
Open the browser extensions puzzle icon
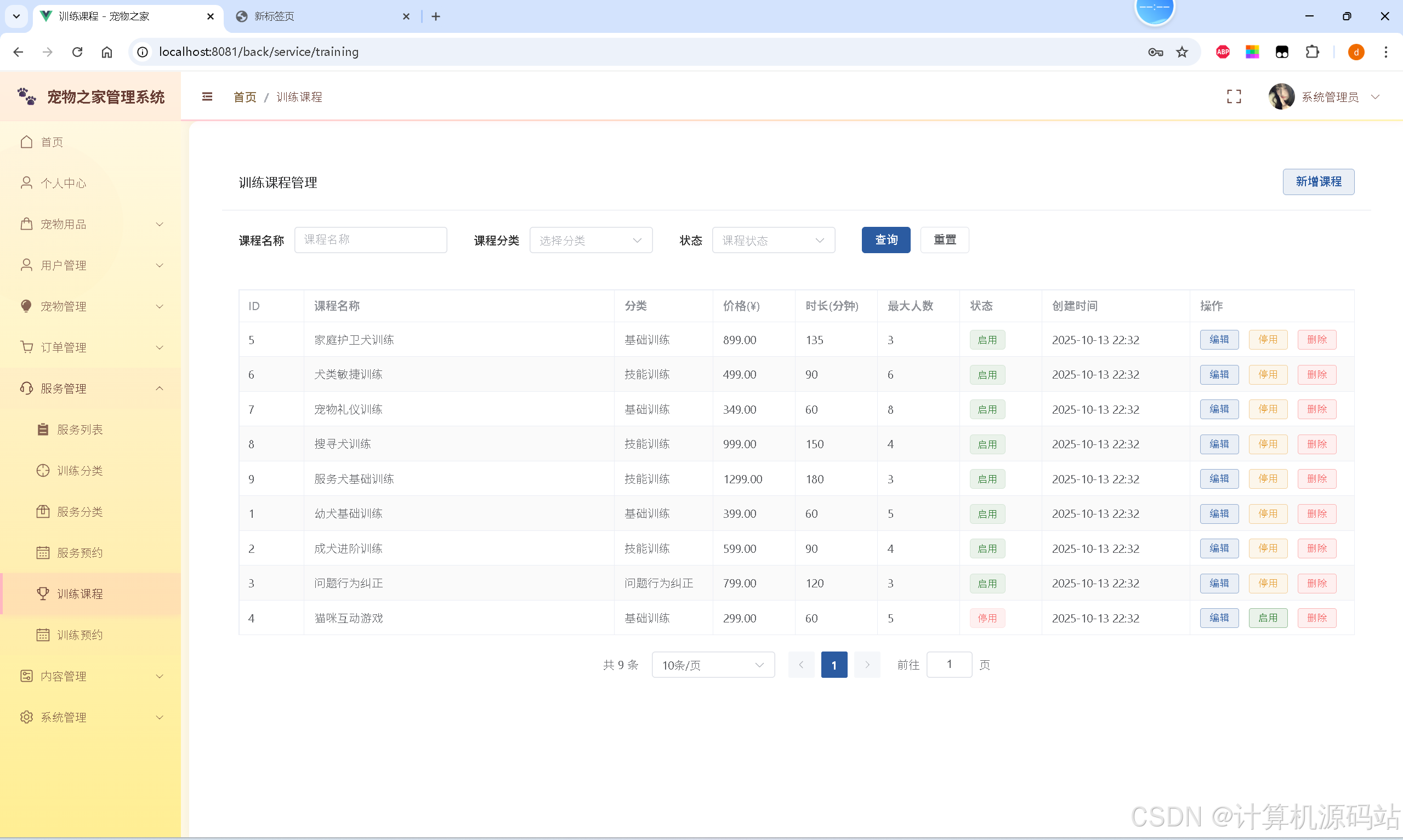pos(1312,52)
